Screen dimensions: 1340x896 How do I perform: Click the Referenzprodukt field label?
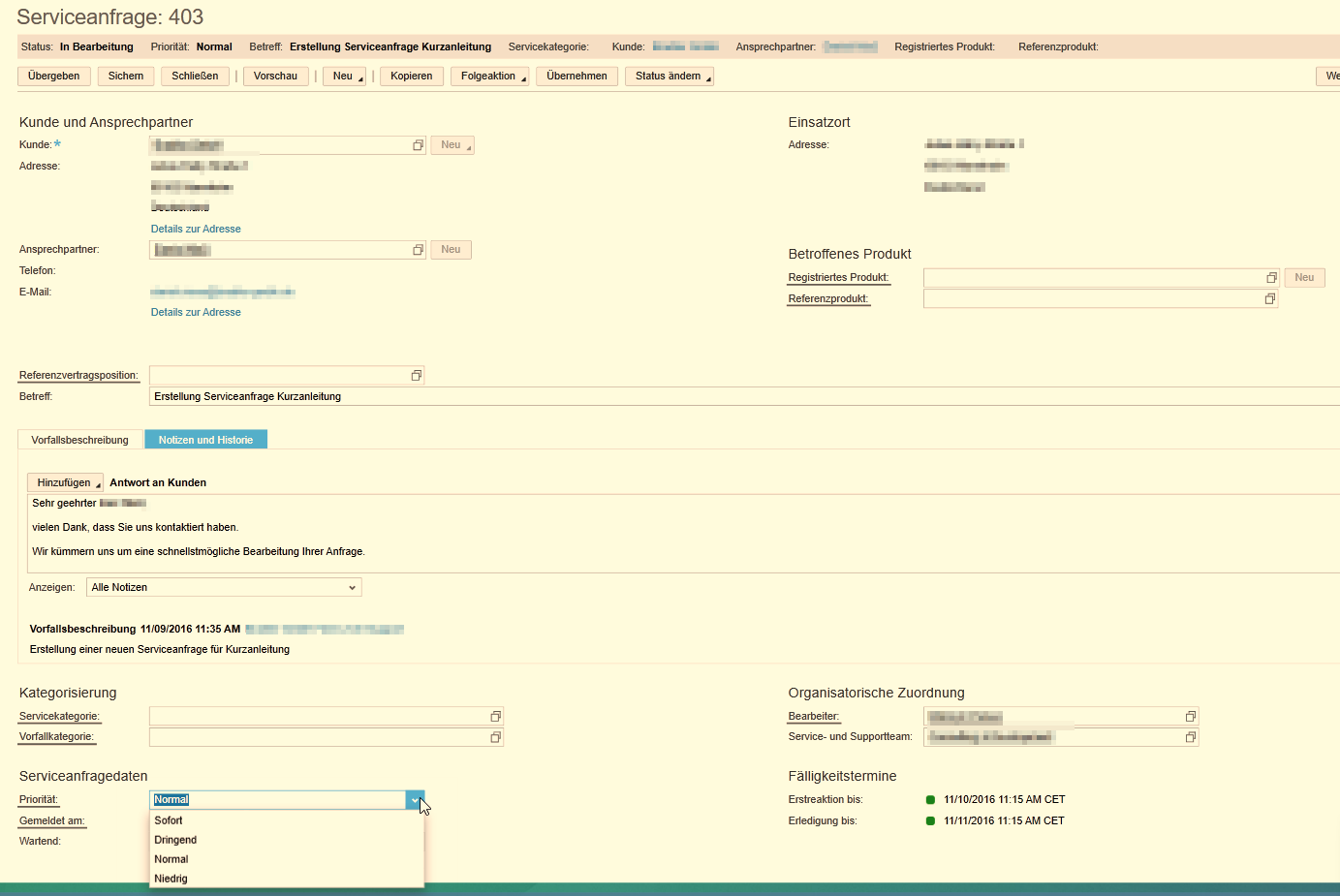[828, 299]
